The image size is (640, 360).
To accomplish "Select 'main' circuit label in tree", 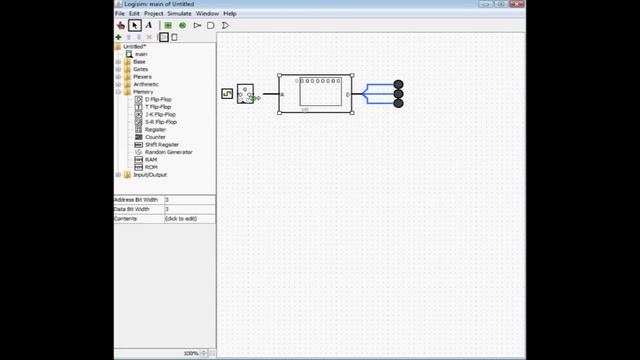I will pyautogui.click(x=141, y=54).
